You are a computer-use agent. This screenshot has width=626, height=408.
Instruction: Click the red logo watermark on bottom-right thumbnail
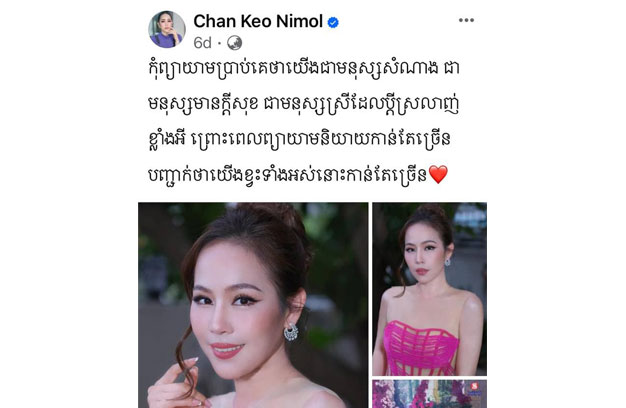click(474, 386)
